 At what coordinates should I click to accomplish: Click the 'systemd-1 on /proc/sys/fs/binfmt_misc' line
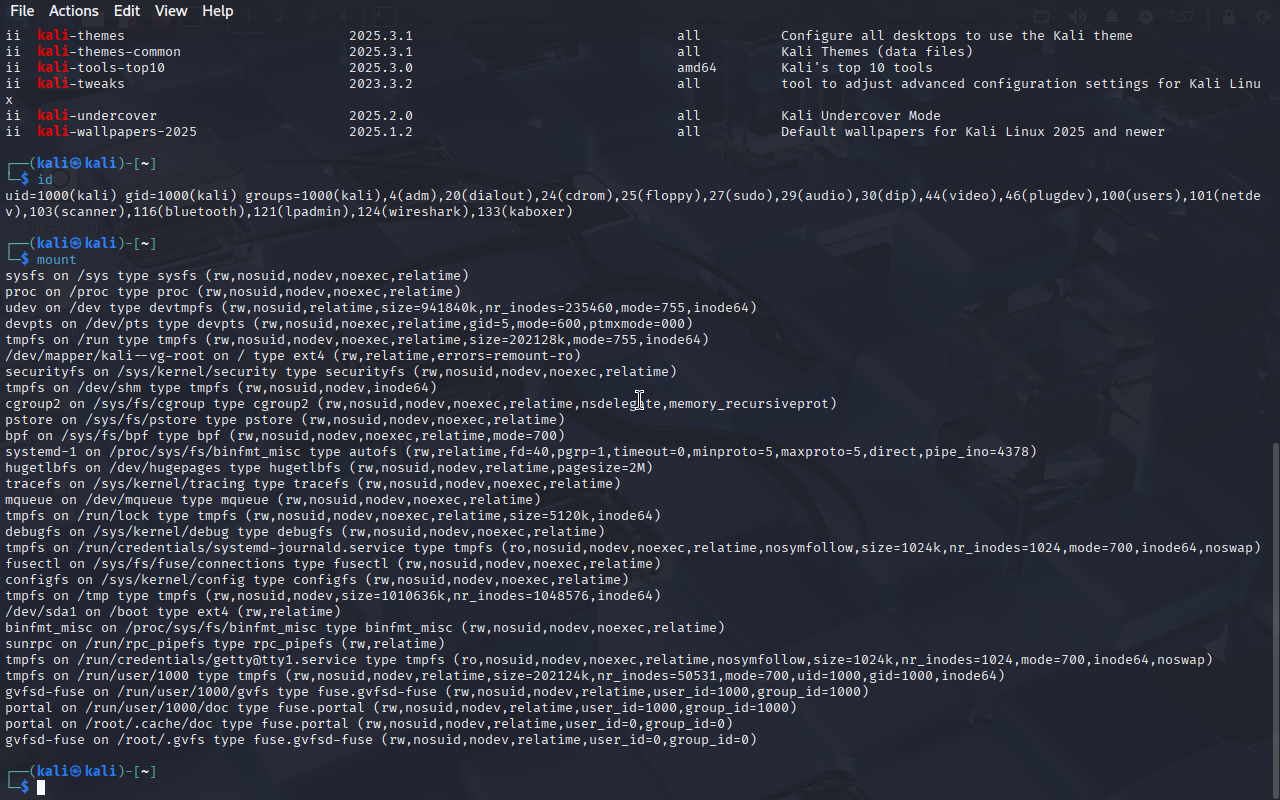click(x=521, y=452)
